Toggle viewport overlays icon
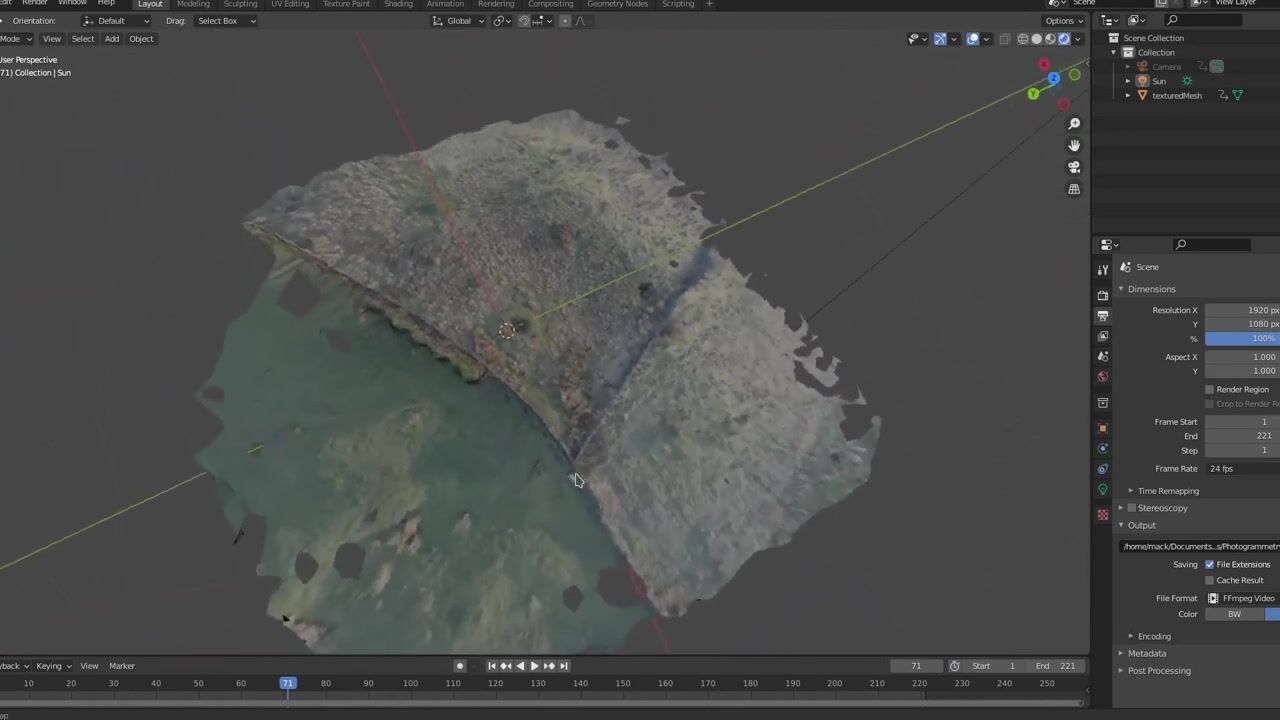This screenshot has height=720, width=1280. point(972,39)
